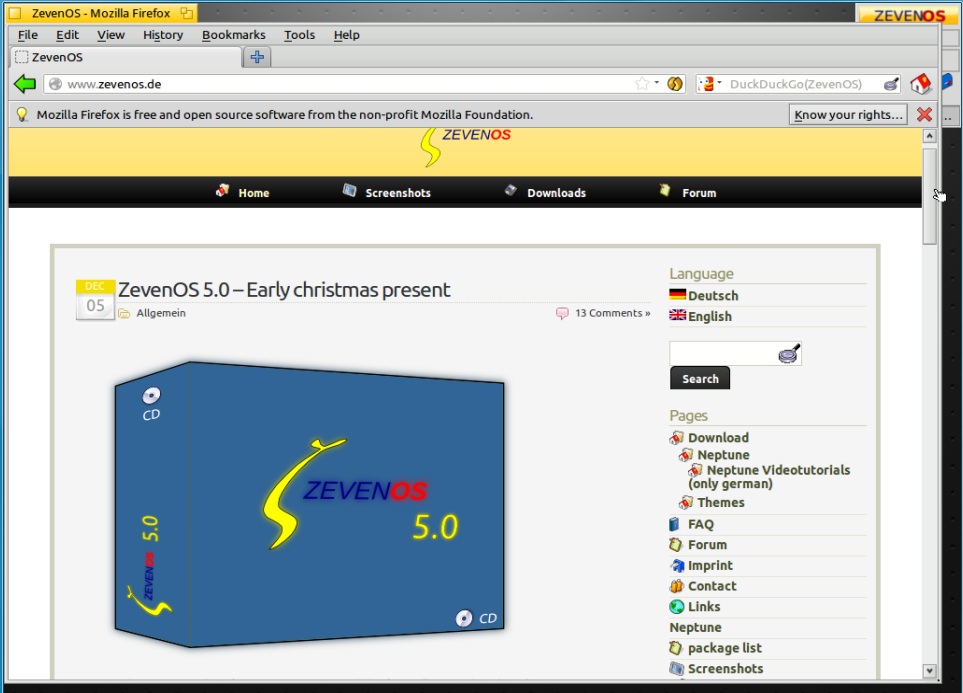963x693 pixels.
Task: Open new tab with plus icon
Action: pyautogui.click(x=257, y=57)
